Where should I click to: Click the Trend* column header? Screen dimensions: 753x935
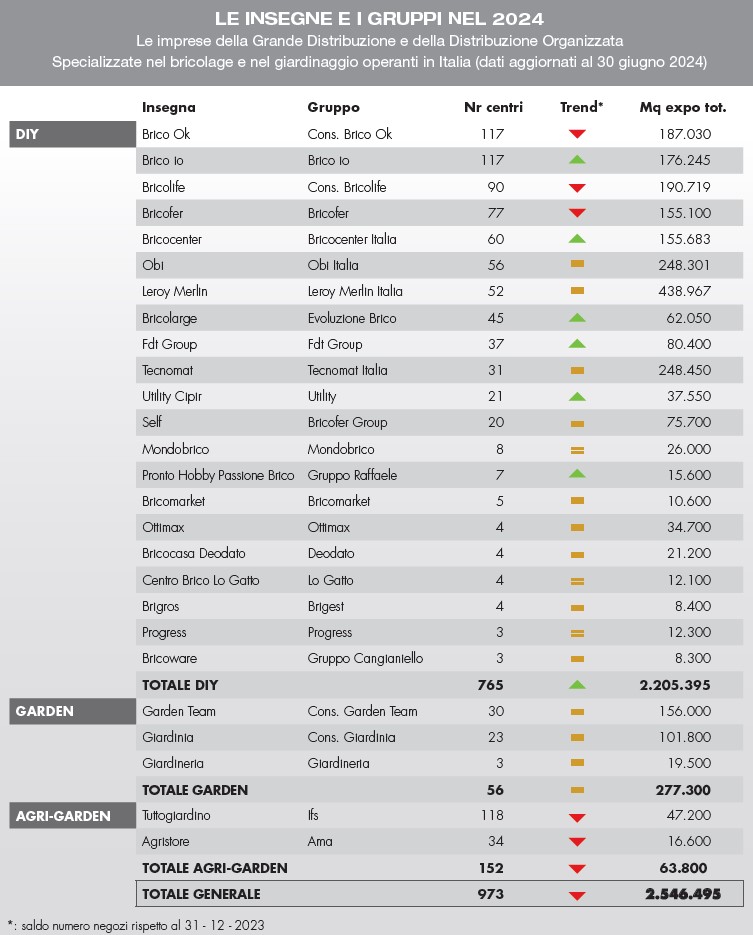coord(581,107)
